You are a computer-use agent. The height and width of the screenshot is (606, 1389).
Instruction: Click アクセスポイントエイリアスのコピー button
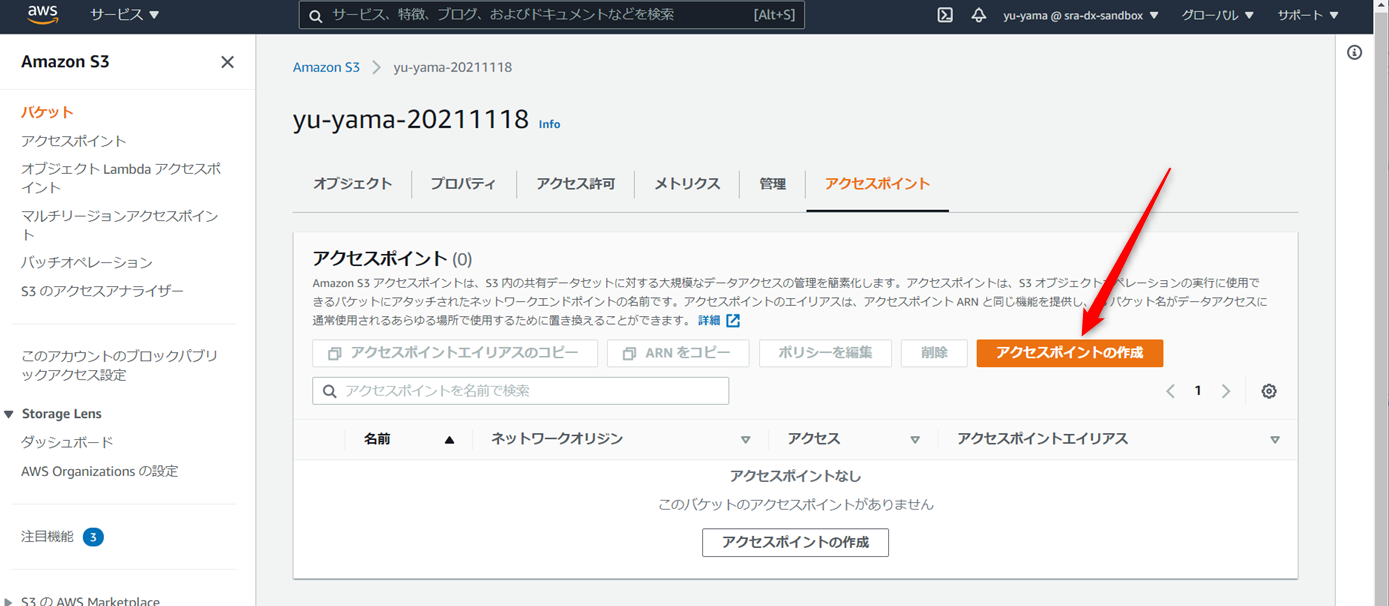tap(455, 353)
